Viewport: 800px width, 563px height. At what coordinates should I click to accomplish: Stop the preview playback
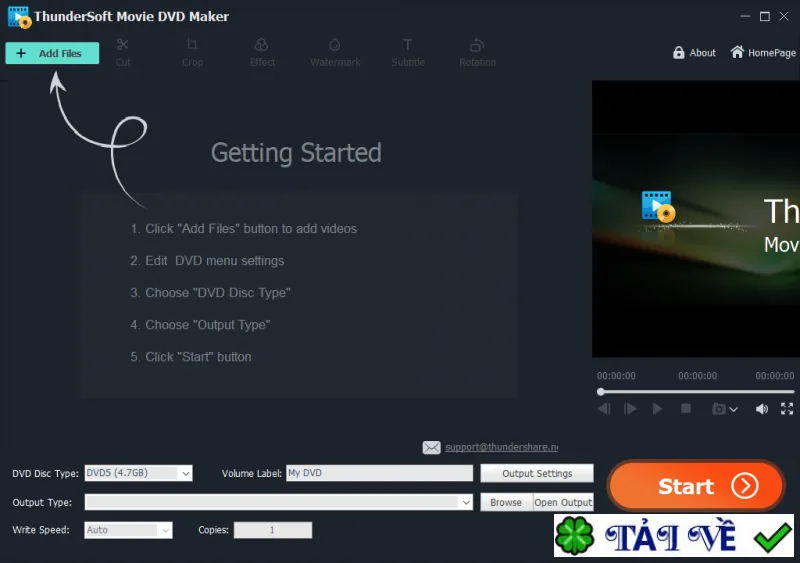click(x=686, y=408)
